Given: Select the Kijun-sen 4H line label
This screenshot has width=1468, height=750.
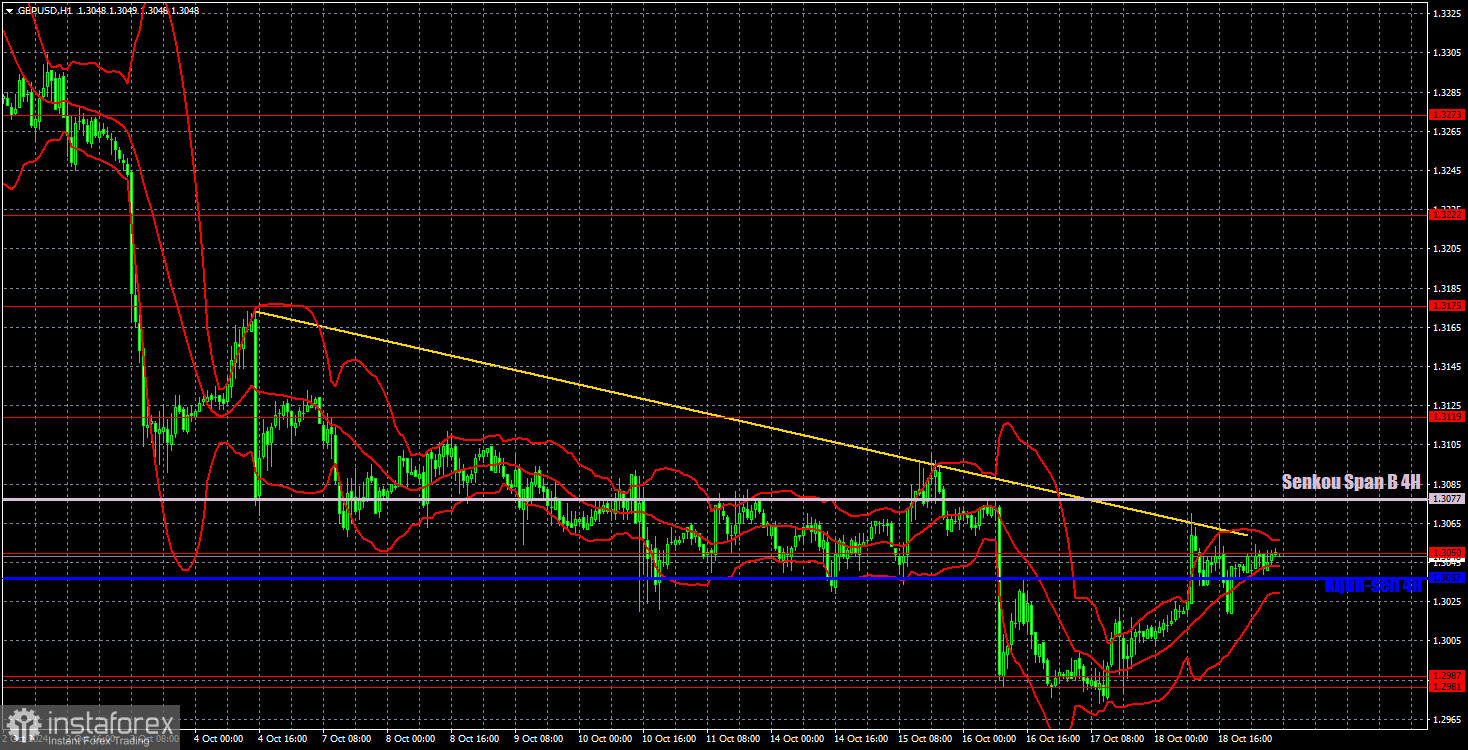Looking at the screenshot, I should (x=1372, y=586).
